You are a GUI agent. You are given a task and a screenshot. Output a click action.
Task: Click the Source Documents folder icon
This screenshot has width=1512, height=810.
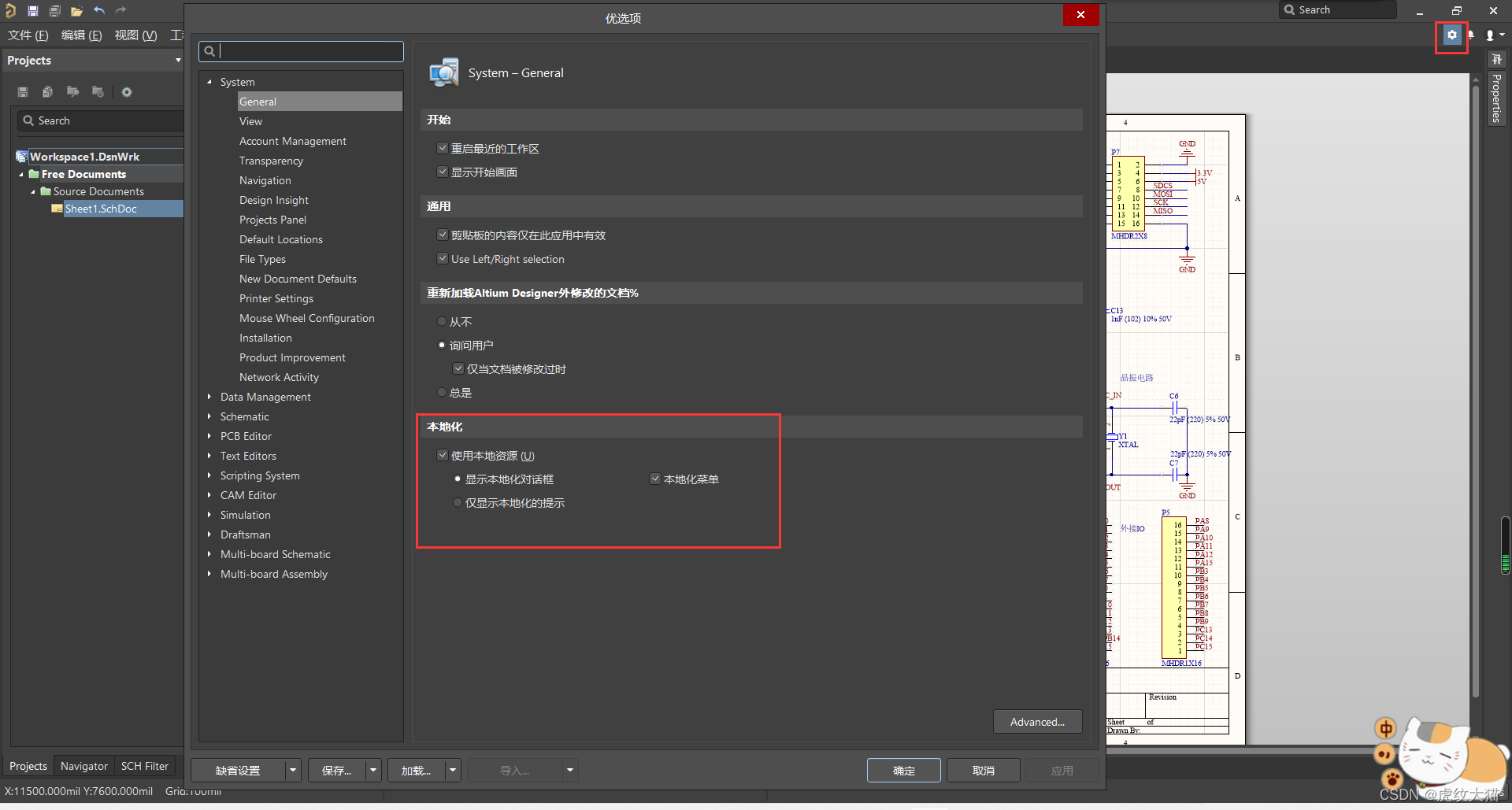click(x=46, y=191)
